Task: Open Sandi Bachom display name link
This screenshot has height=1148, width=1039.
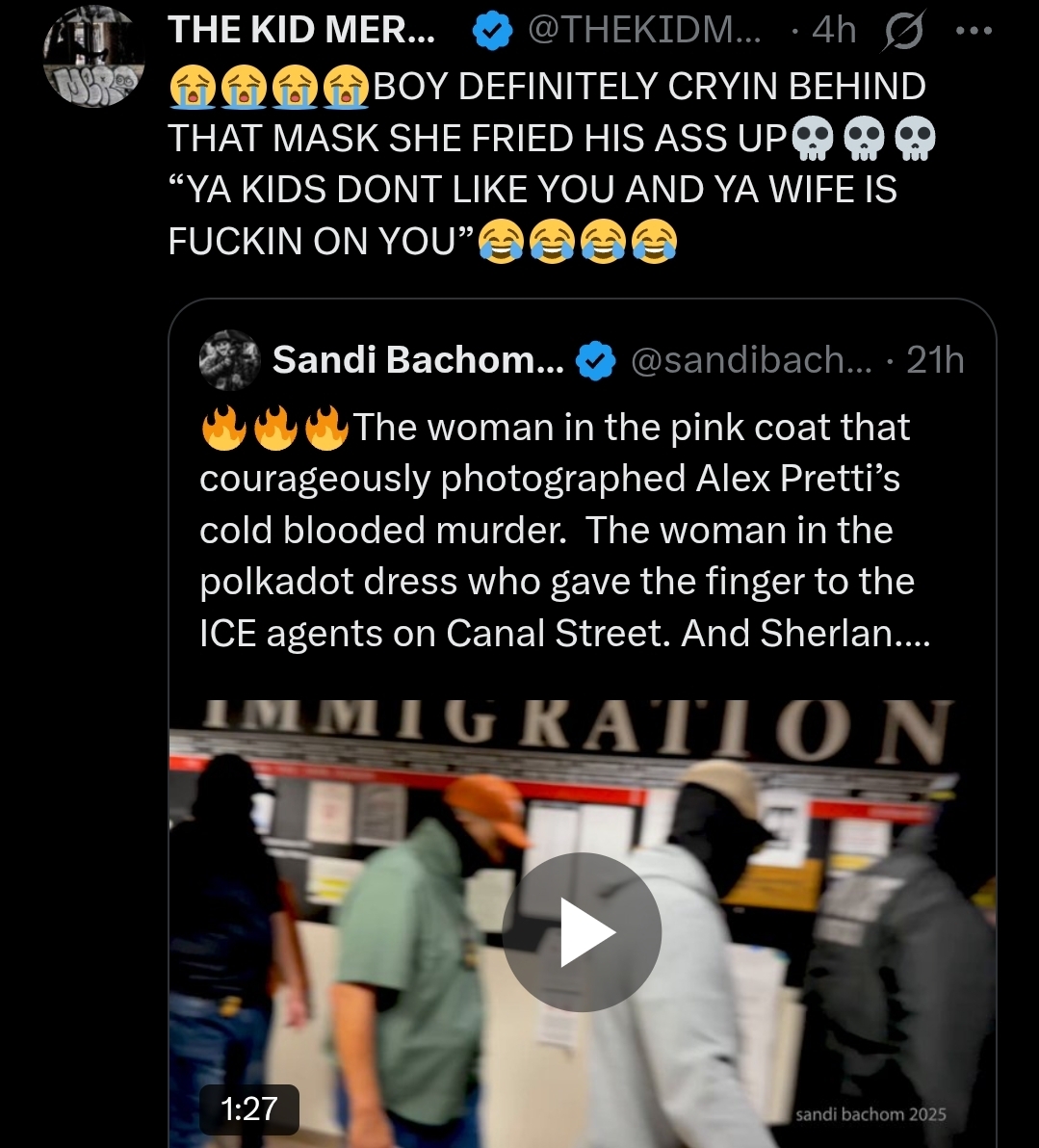Action: (418, 359)
